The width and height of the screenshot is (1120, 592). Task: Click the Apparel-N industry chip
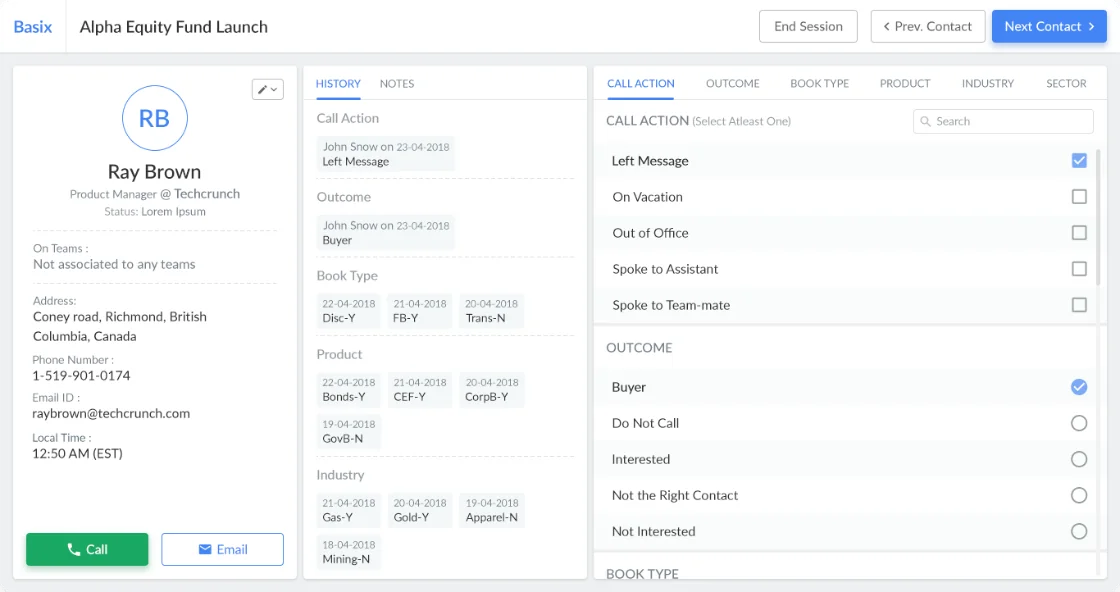pos(491,510)
